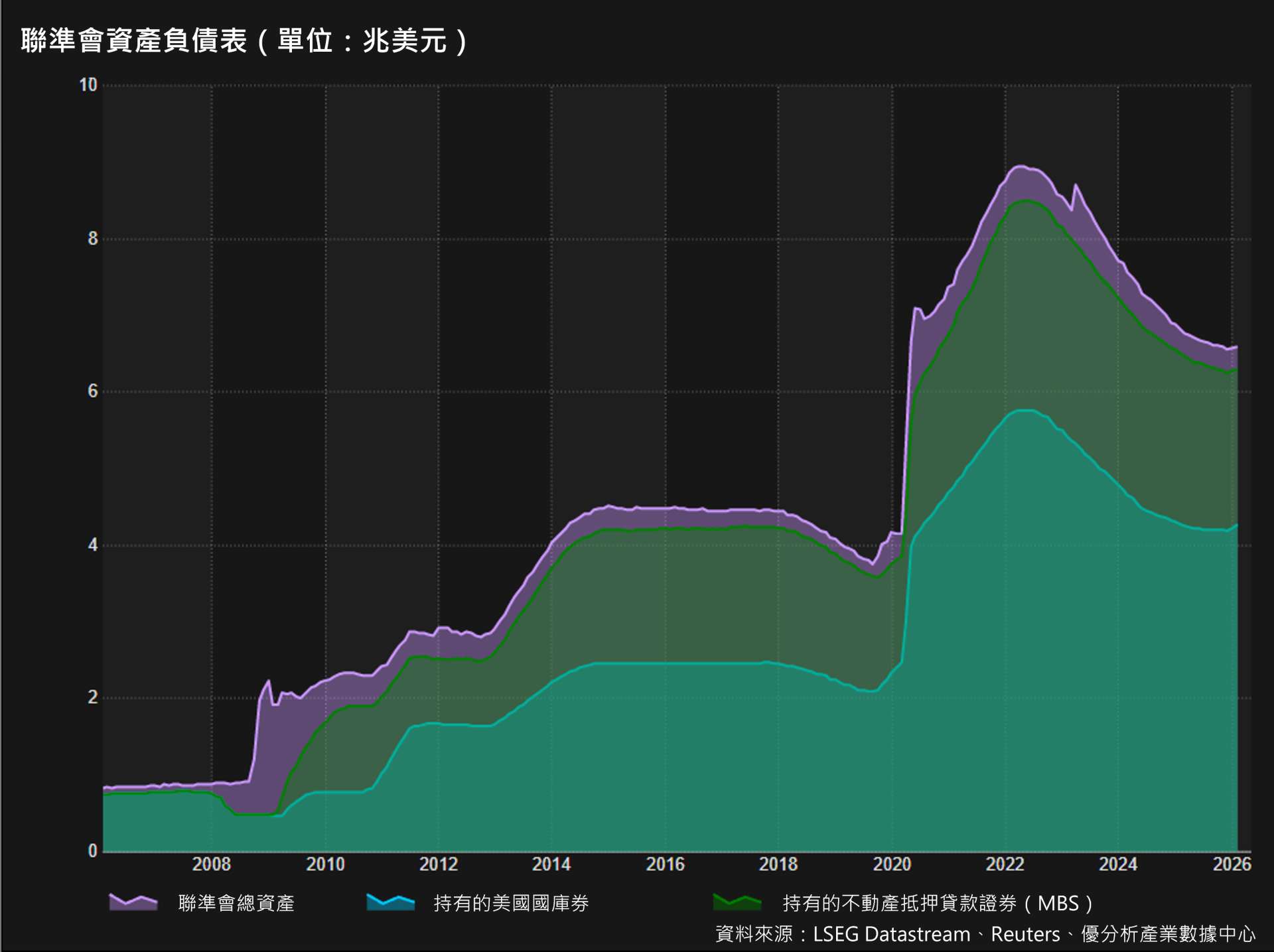This screenshot has height=952, width=1274.
Task: Click the 2026 x-axis year label
Action: [x=1232, y=864]
